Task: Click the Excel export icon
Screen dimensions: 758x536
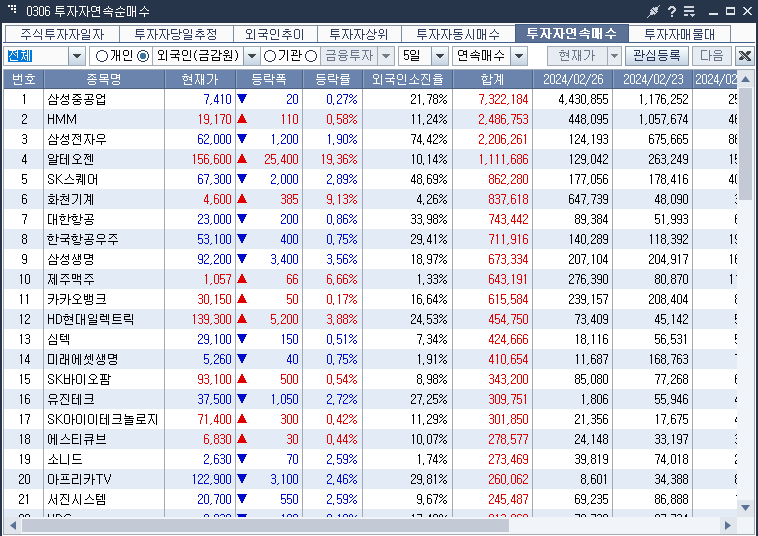Action: 744,56
